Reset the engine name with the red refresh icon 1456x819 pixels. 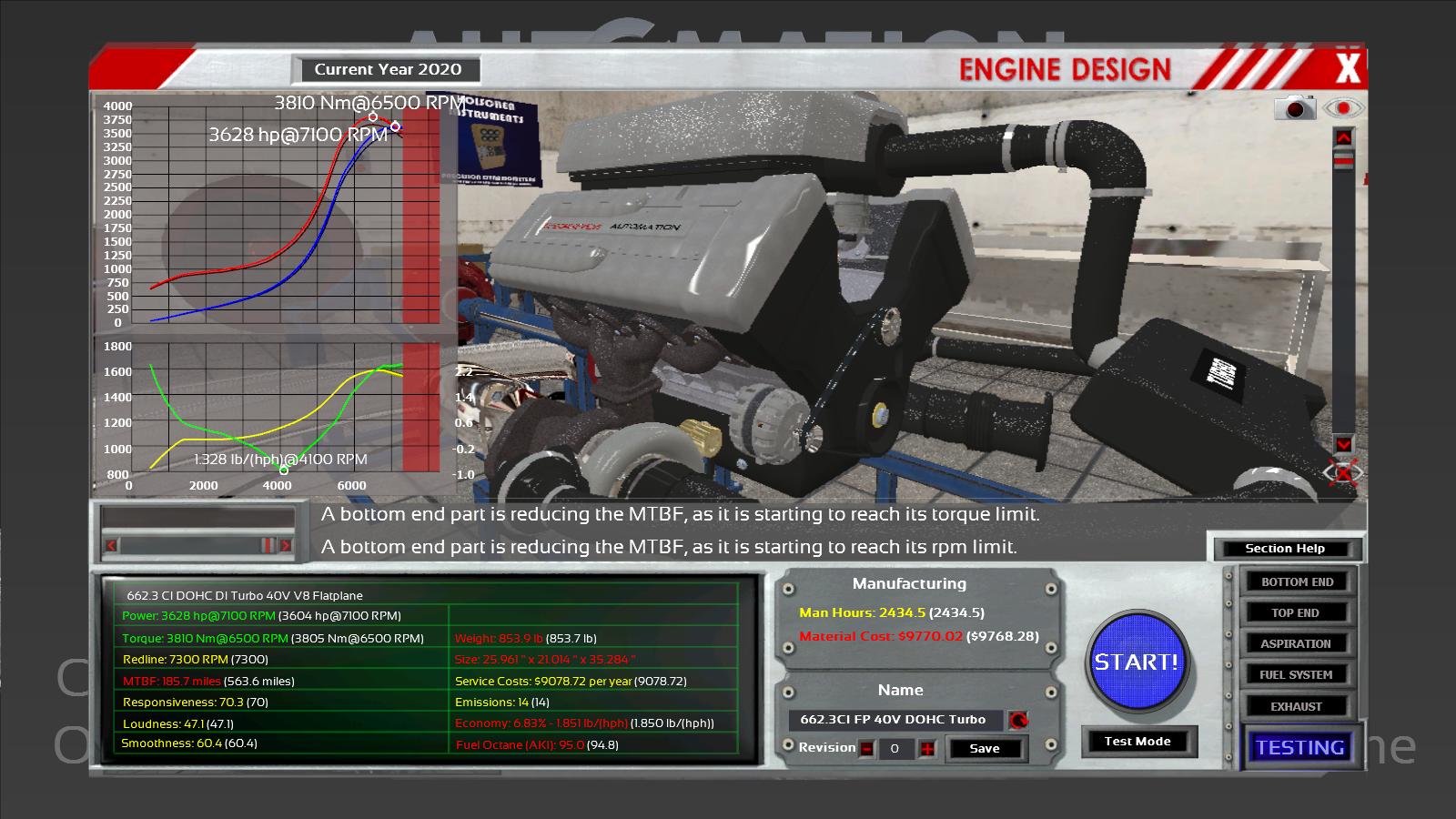click(x=1018, y=720)
